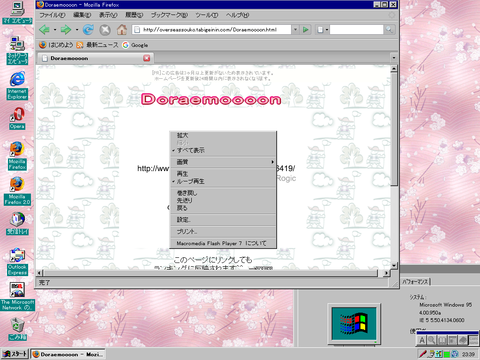480x360 pixels.
Task: Click the Outlook Express desktop icon
Action: (17, 262)
